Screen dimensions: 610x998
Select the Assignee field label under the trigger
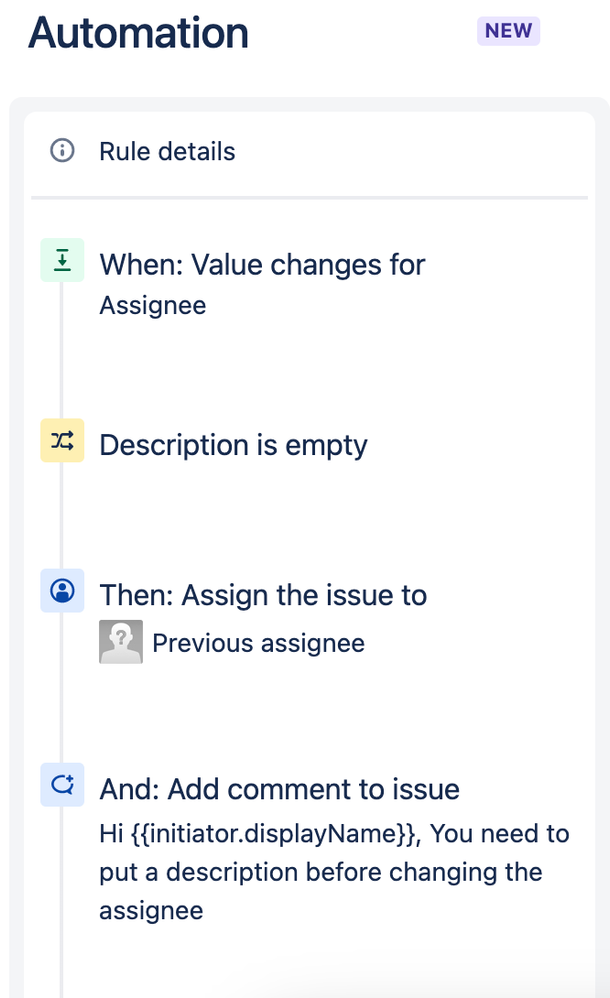pyautogui.click(x=152, y=305)
